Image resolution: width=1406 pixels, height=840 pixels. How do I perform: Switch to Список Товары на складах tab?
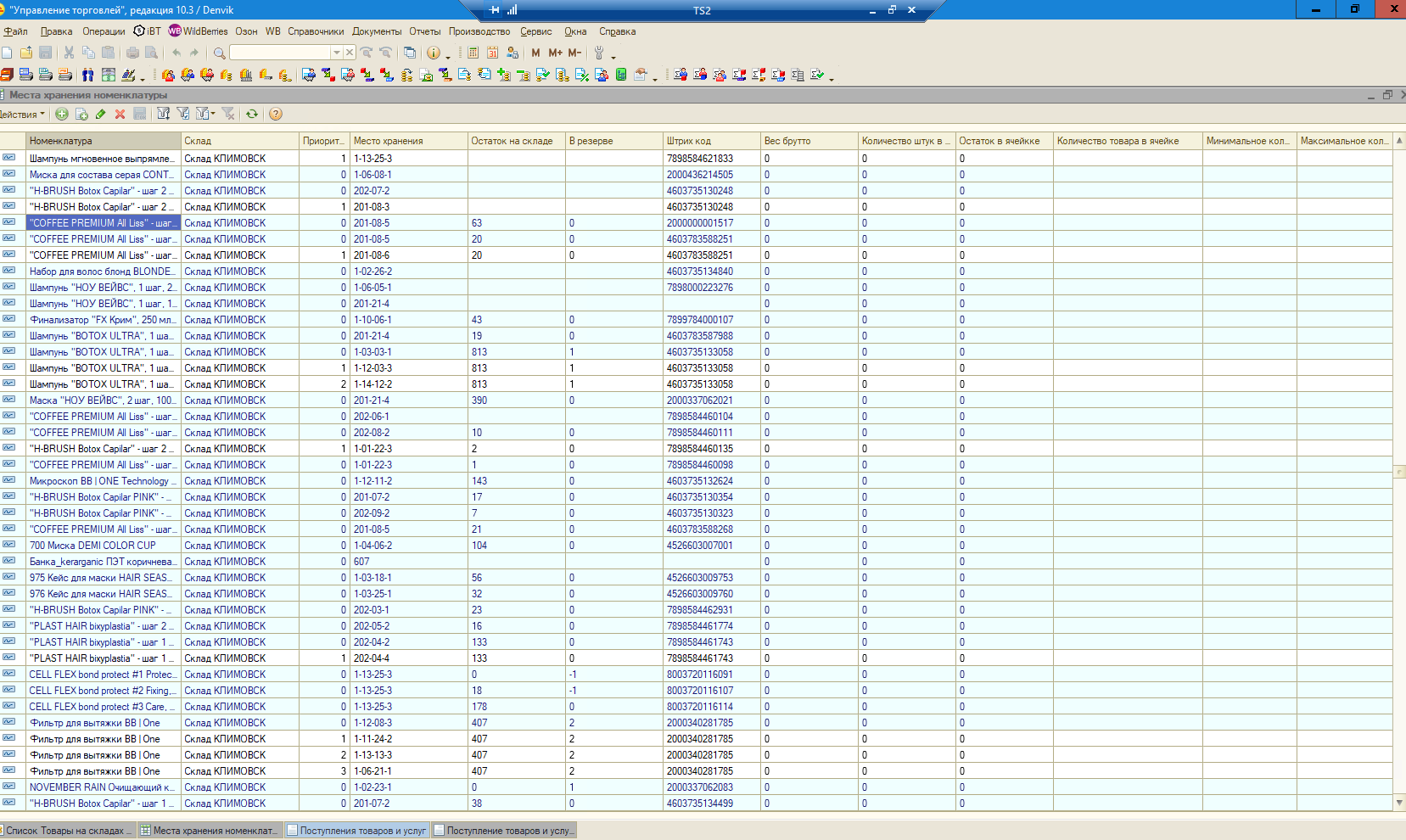[x=68, y=831]
